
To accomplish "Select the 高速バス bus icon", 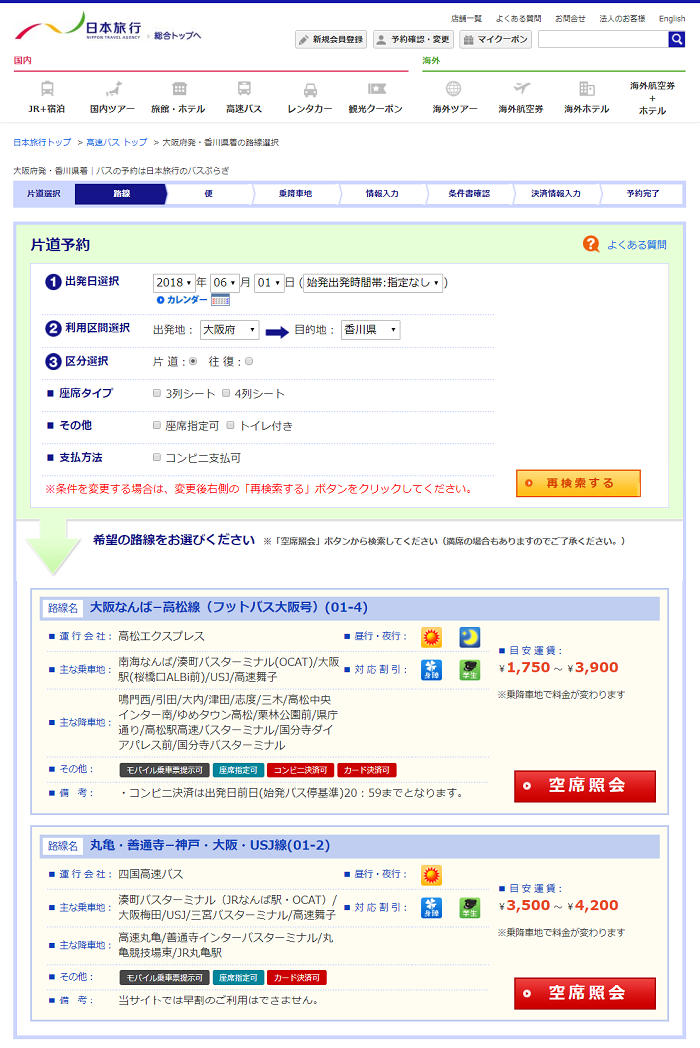I will click(x=244, y=89).
